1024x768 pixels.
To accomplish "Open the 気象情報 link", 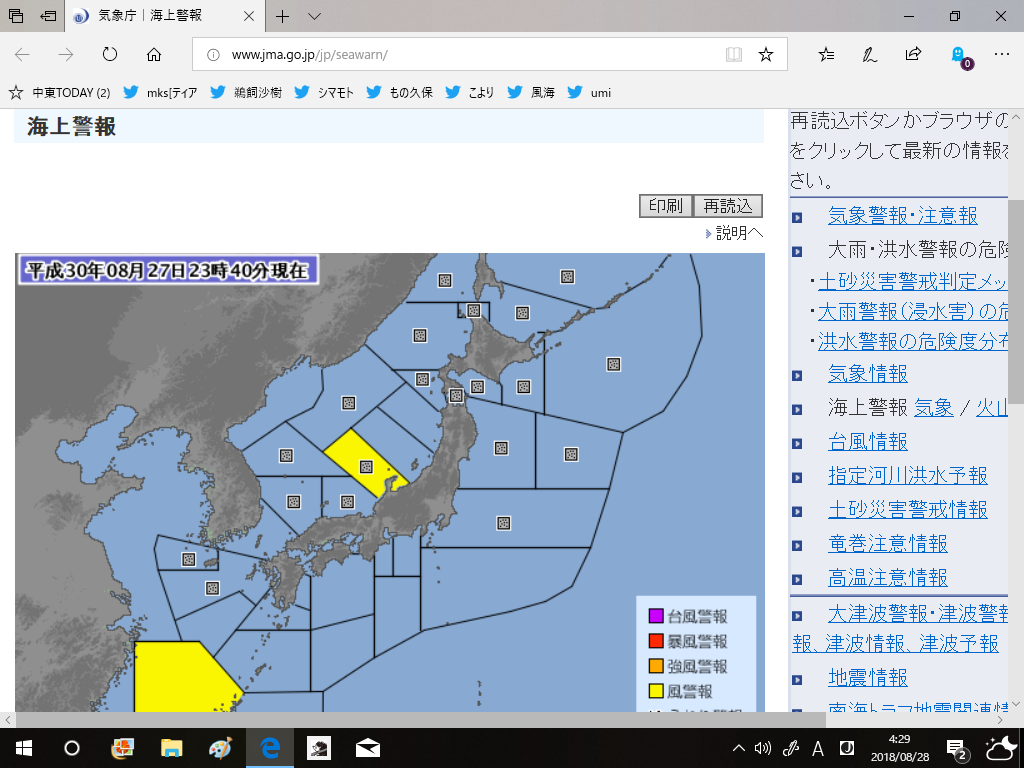I will click(x=867, y=374).
